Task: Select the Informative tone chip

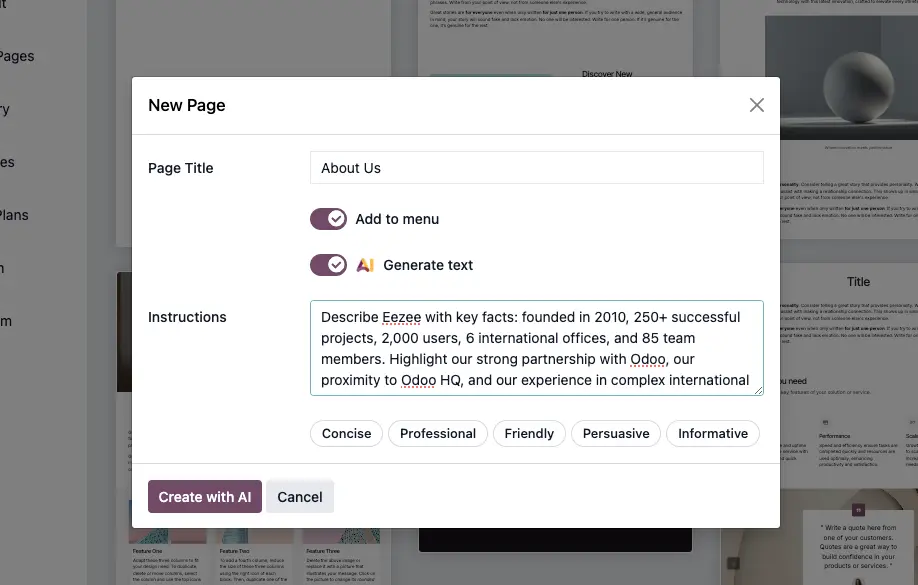Action: pyautogui.click(x=712, y=433)
